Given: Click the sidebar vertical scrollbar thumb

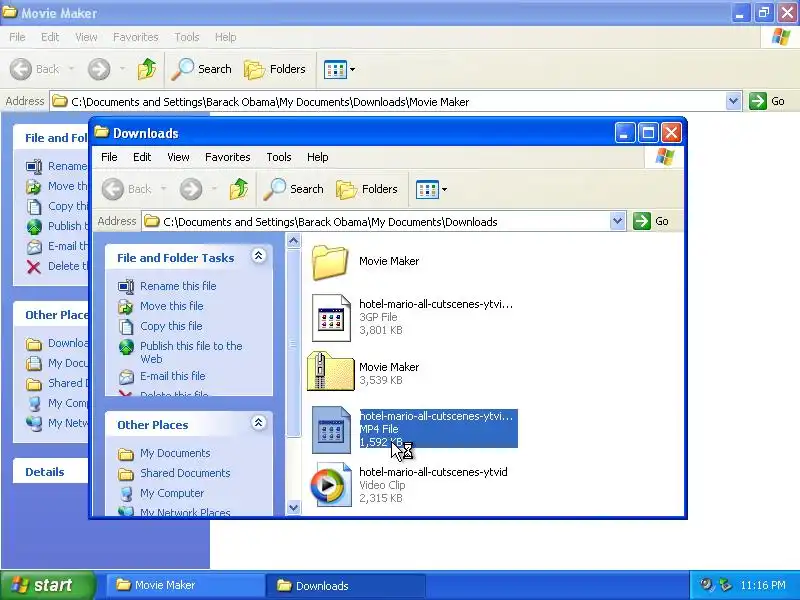Looking at the screenshot, I should coord(293,343).
